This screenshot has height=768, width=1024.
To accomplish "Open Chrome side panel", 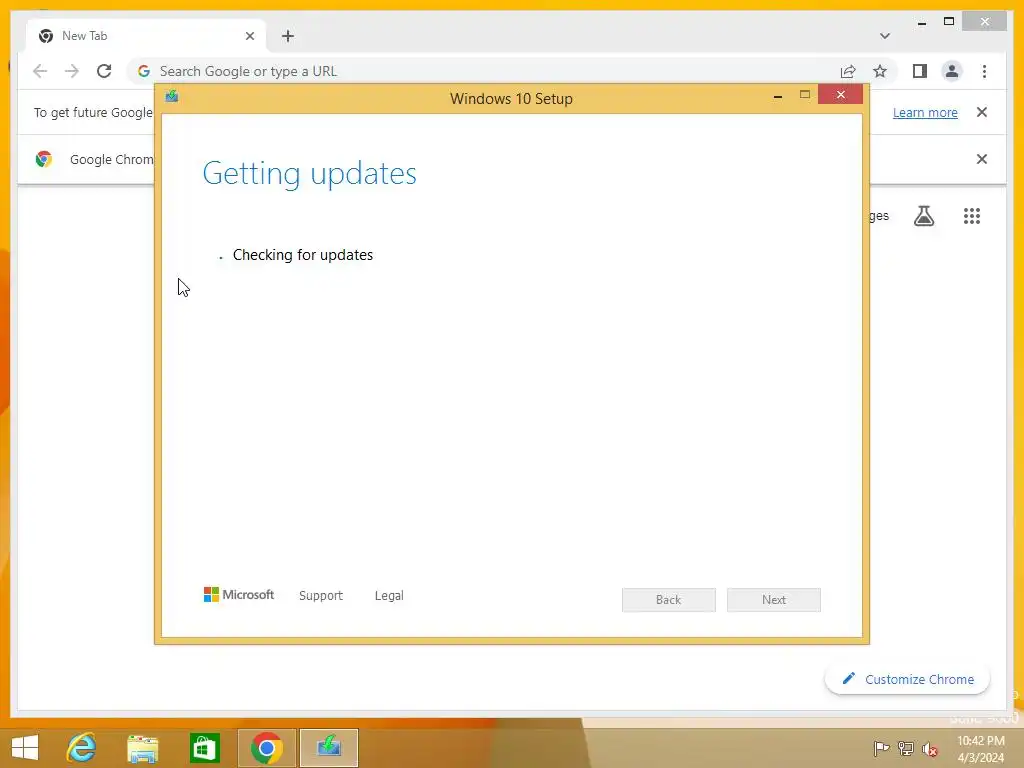I will point(920,71).
